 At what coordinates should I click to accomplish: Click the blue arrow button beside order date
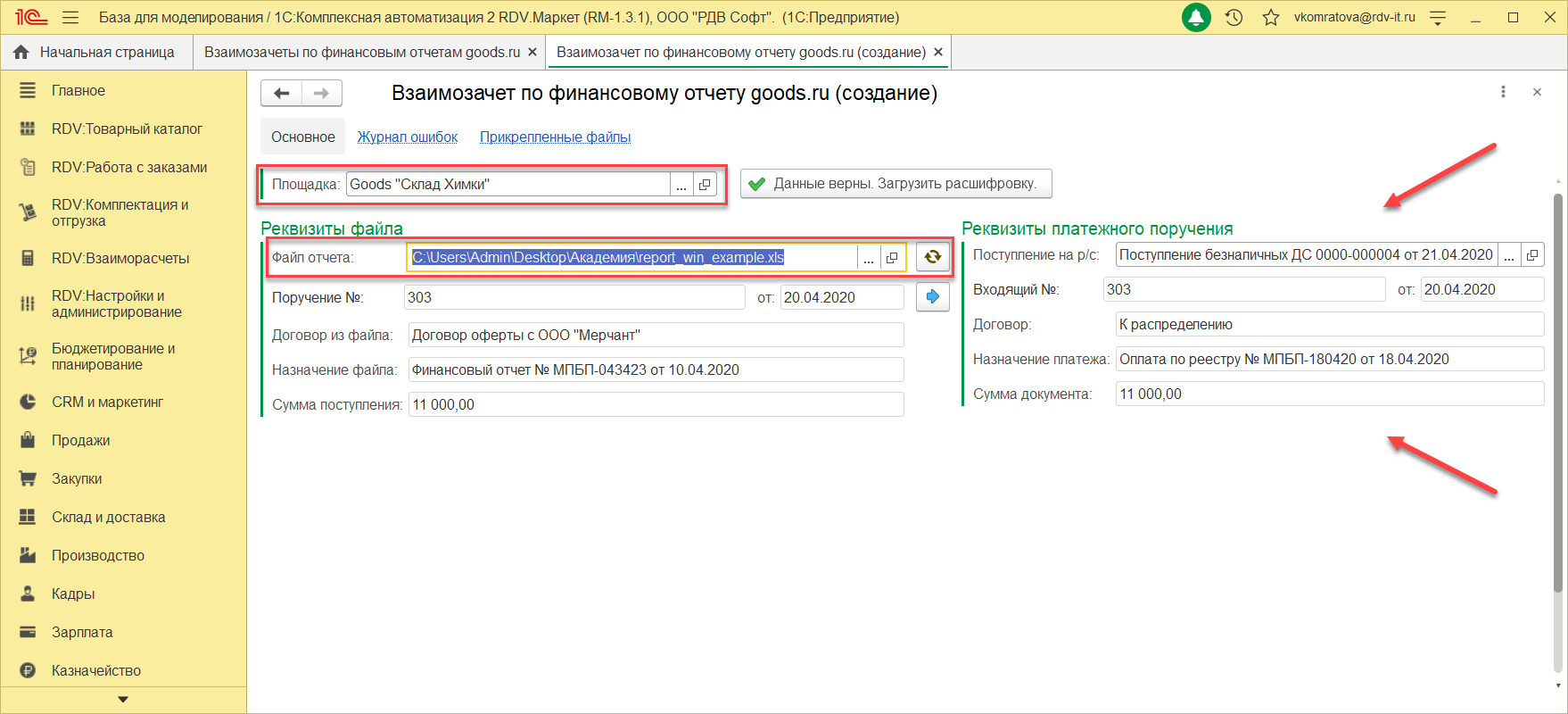click(x=932, y=297)
